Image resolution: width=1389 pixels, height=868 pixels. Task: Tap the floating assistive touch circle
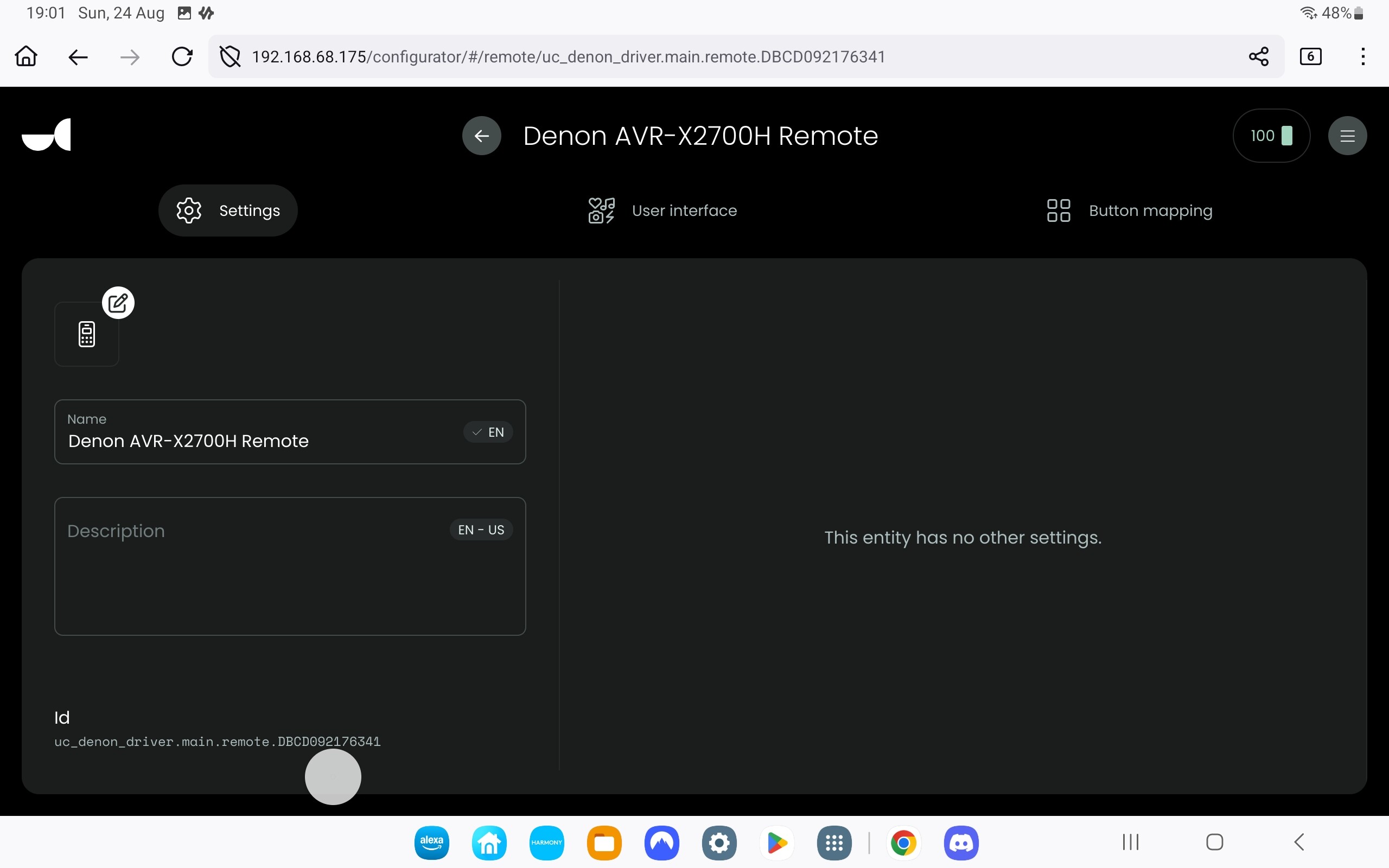click(x=333, y=777)
